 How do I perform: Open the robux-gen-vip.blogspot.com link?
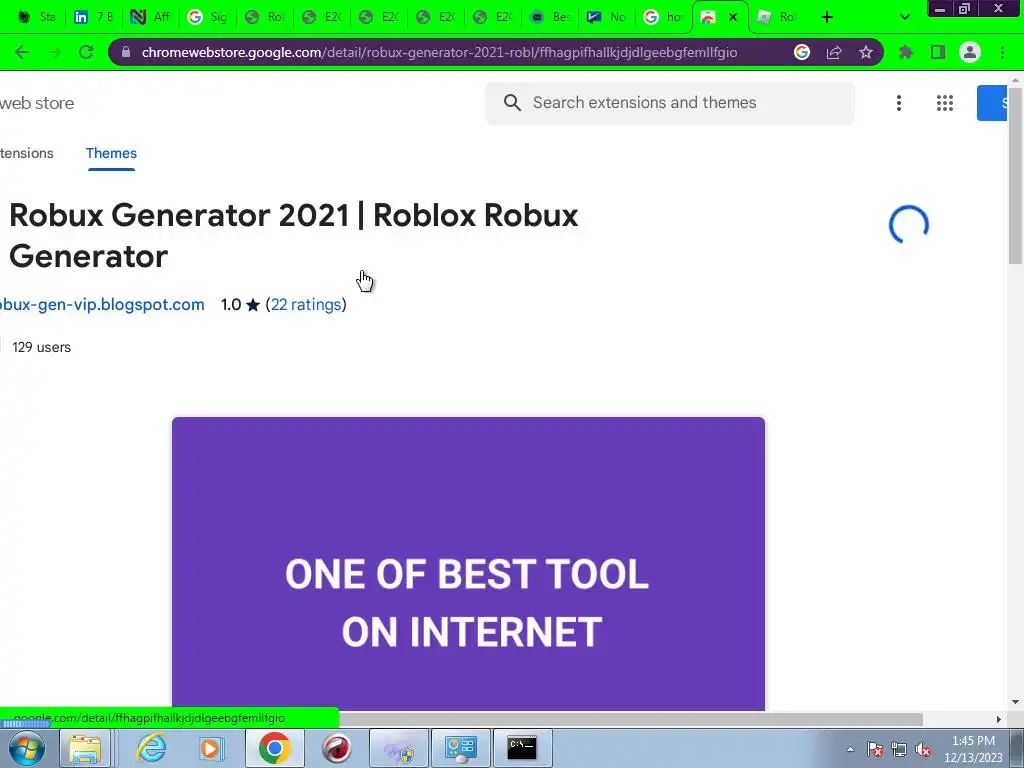(102, 304)
